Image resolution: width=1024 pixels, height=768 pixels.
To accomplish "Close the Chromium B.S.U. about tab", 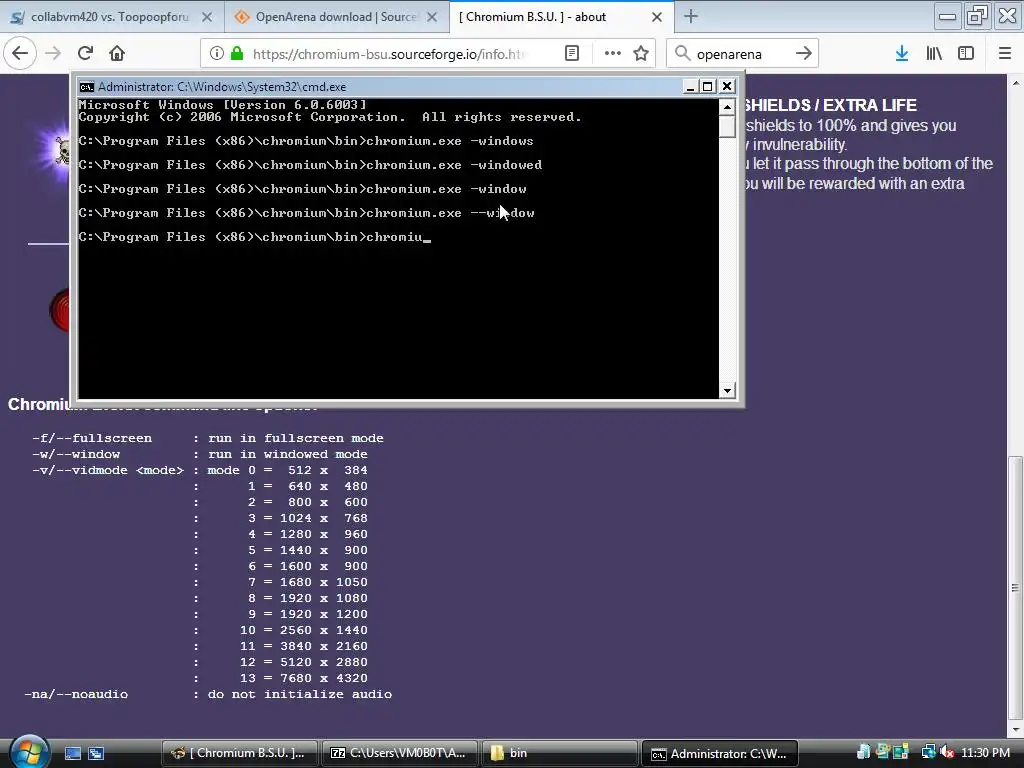I will click(657, 17).
